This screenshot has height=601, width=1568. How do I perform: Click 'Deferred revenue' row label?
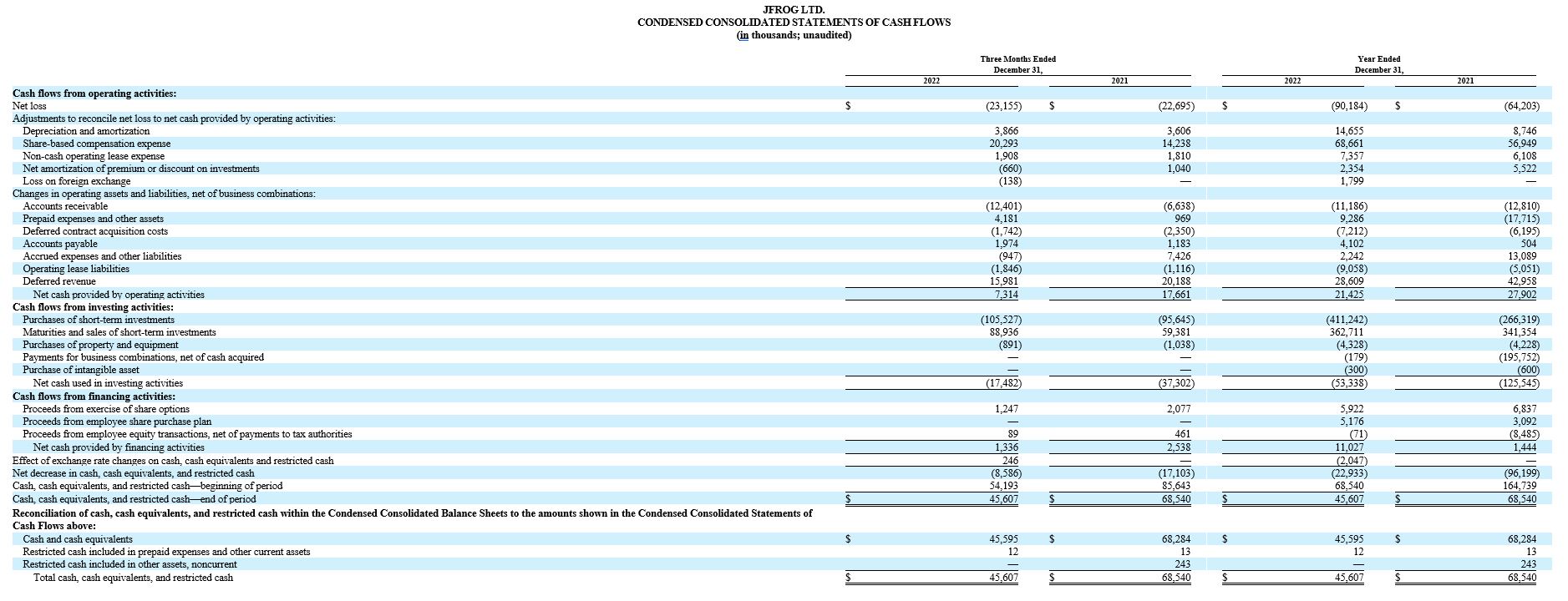pyautogui.click(x=59, y=281)
